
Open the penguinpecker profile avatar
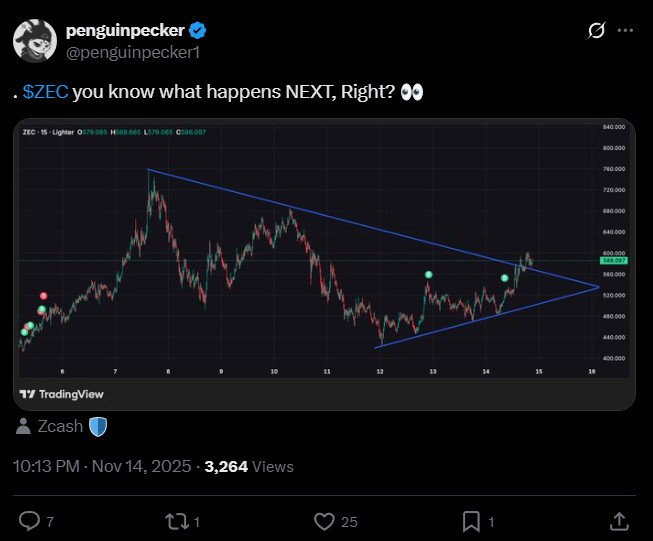tap(34, 40)
